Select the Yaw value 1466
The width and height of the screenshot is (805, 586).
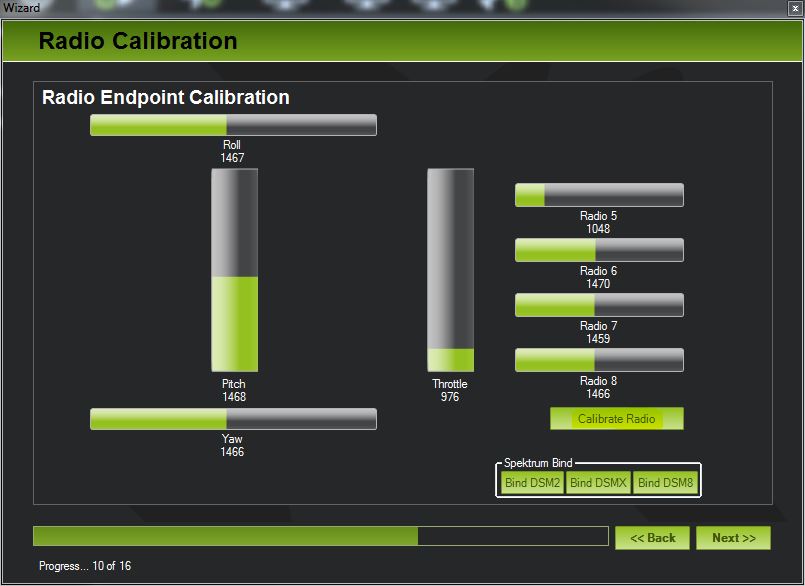(x=232, y=451)
